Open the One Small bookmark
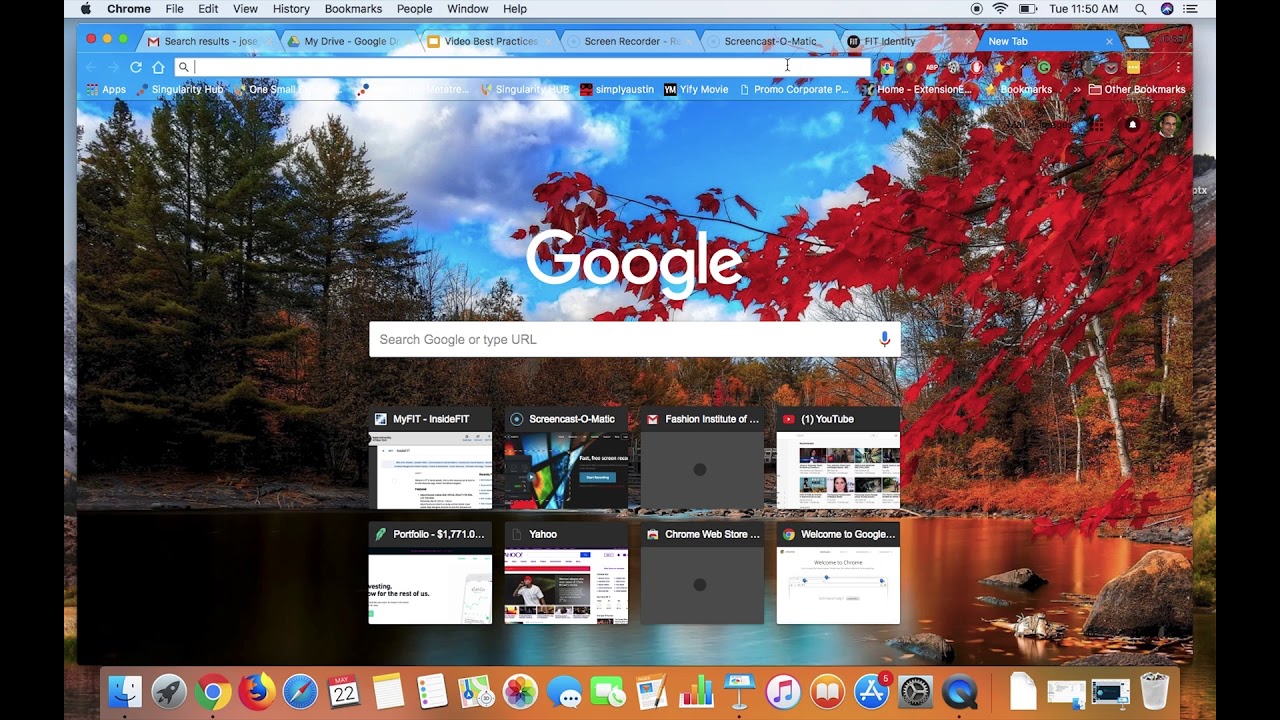The image size is (1280, 720). pos(287,89)
